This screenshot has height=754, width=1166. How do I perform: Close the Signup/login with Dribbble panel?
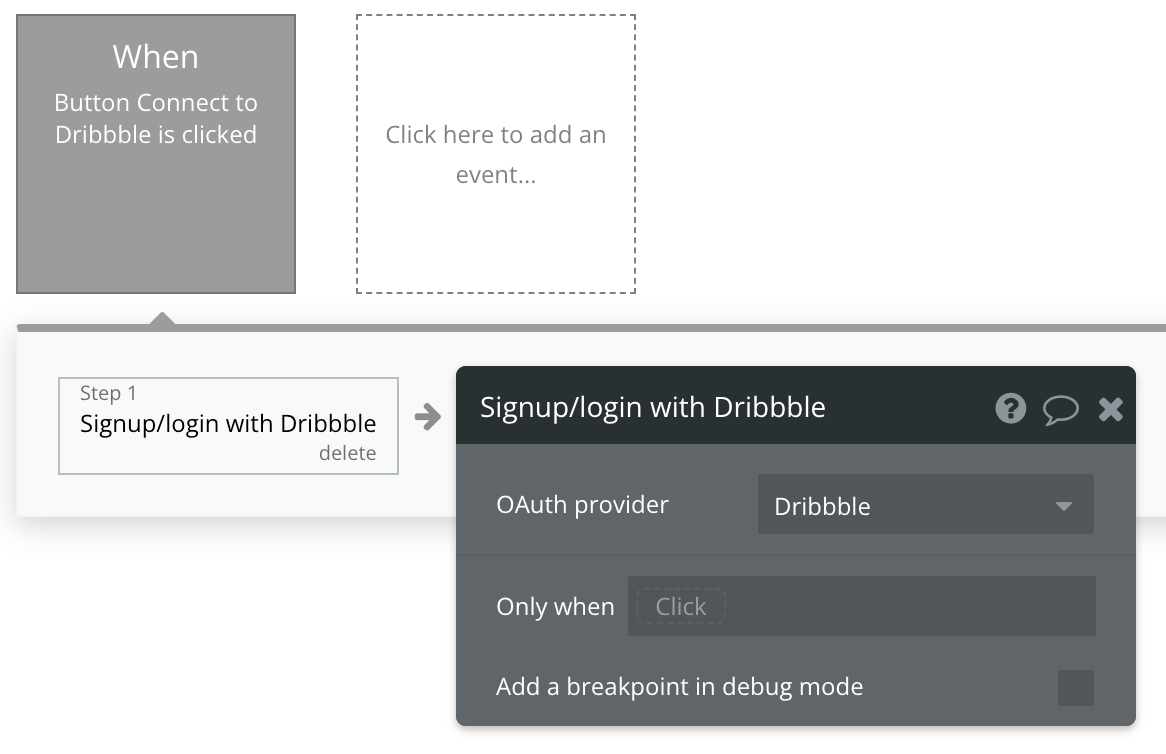point(1111,408)
